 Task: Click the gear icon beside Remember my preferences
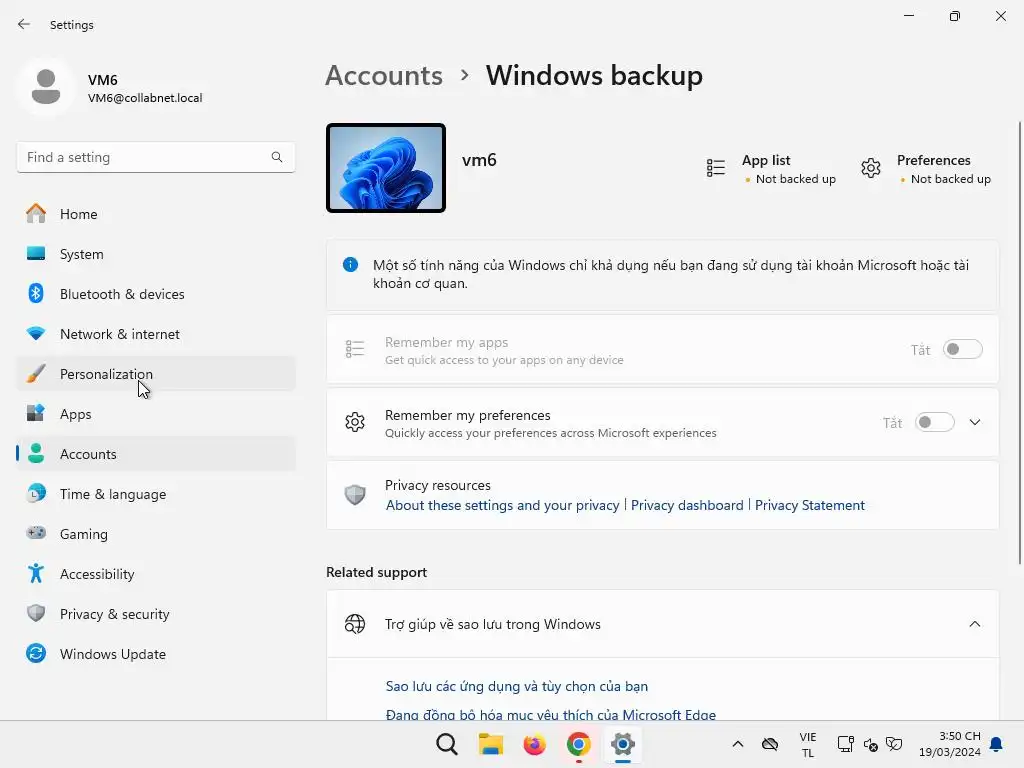(x=355, y=422)
